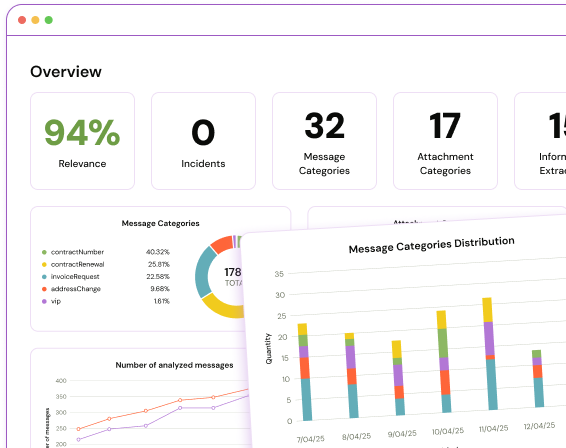Image resolution: width=566 pixels, height=448 pixels.
Task: Click the 22.58% value for invoiceRequest
Action: 158,277
